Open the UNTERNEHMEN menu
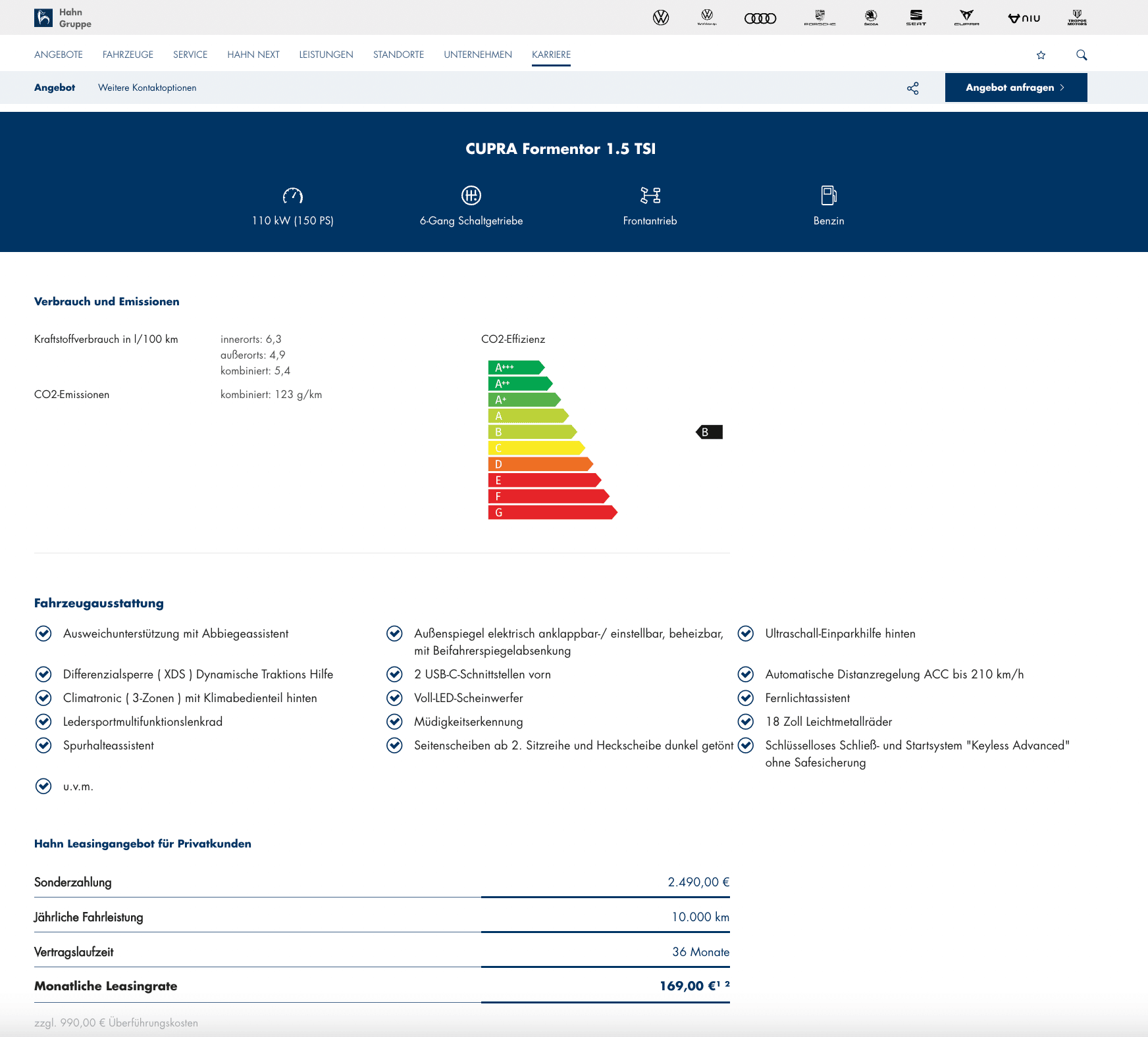 pos(478,55)
